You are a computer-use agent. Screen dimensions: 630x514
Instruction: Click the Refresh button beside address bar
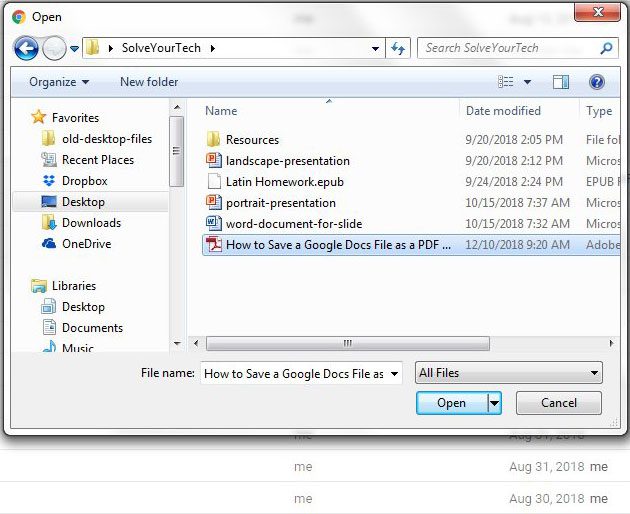click(398, 49)
